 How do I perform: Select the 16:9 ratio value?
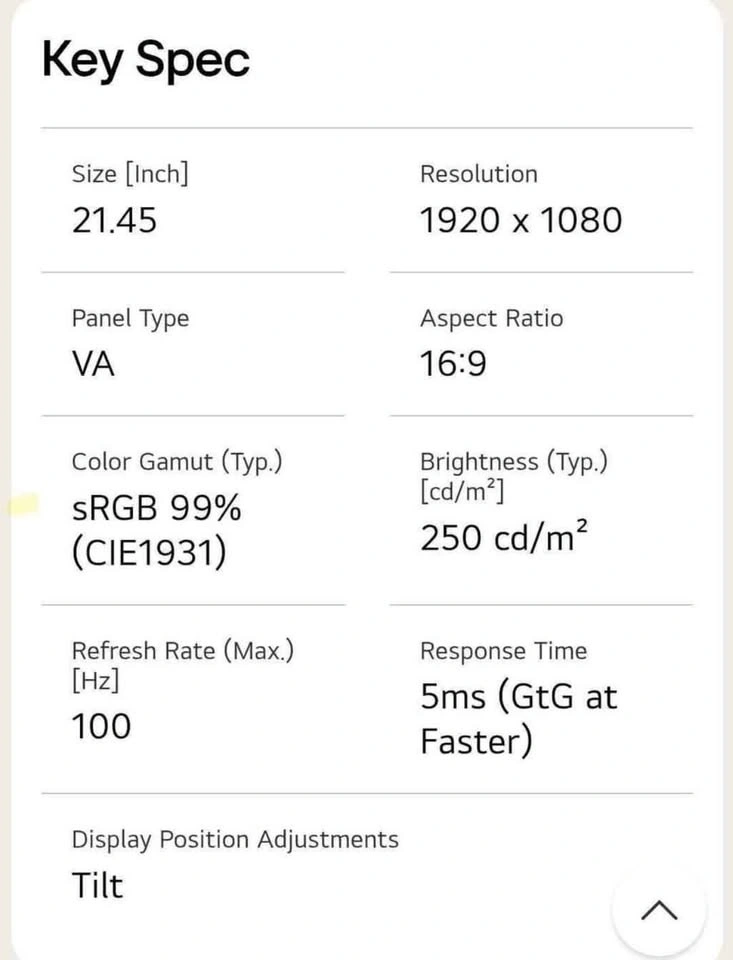coord(453,364)
